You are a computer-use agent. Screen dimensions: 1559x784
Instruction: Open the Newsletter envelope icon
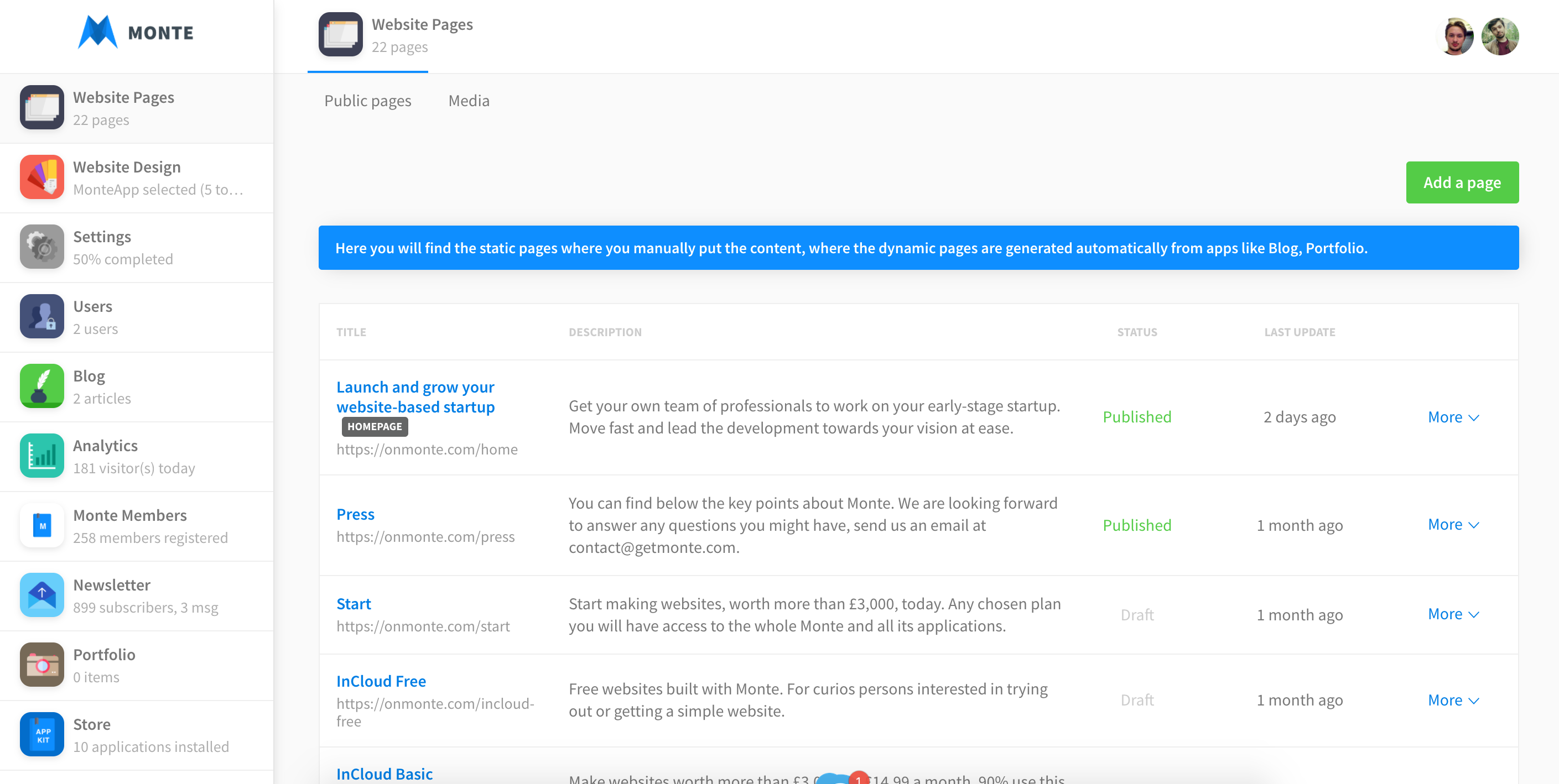(41, 595)
